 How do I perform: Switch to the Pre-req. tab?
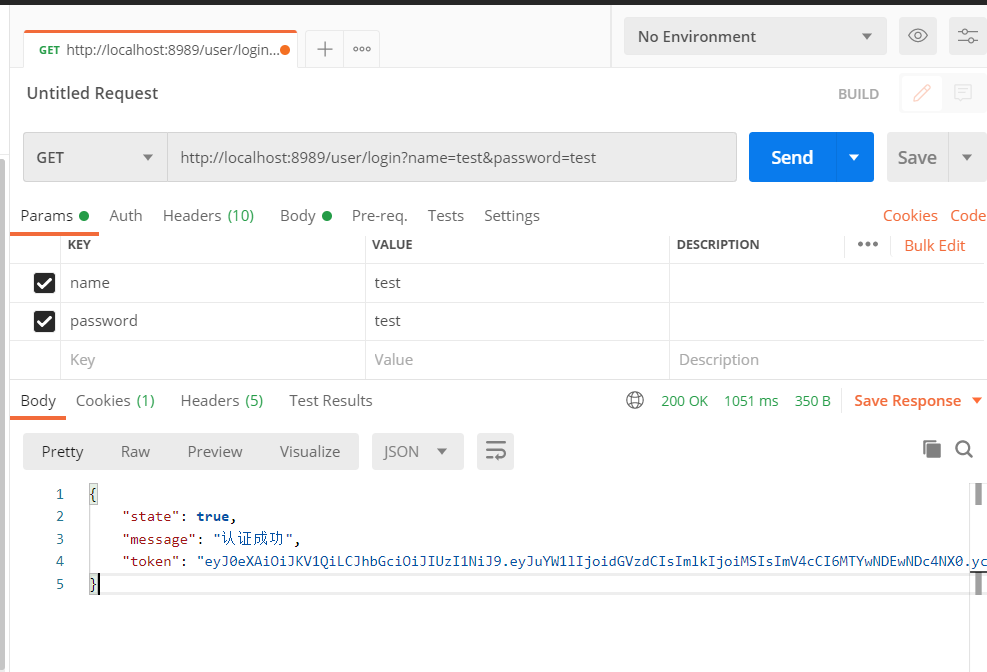pos(380,216)
